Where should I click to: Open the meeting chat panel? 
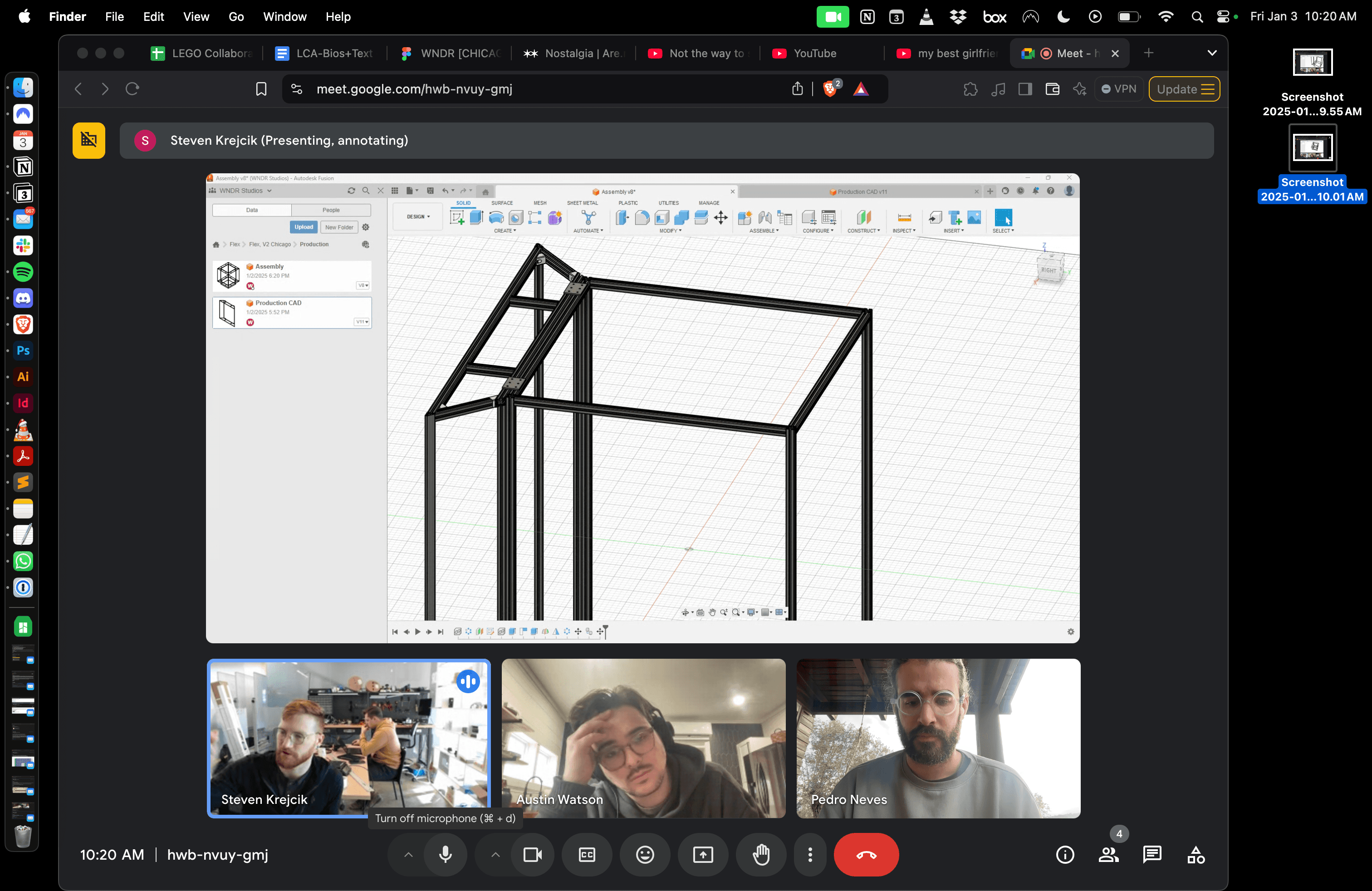(x=1152, y=855)
